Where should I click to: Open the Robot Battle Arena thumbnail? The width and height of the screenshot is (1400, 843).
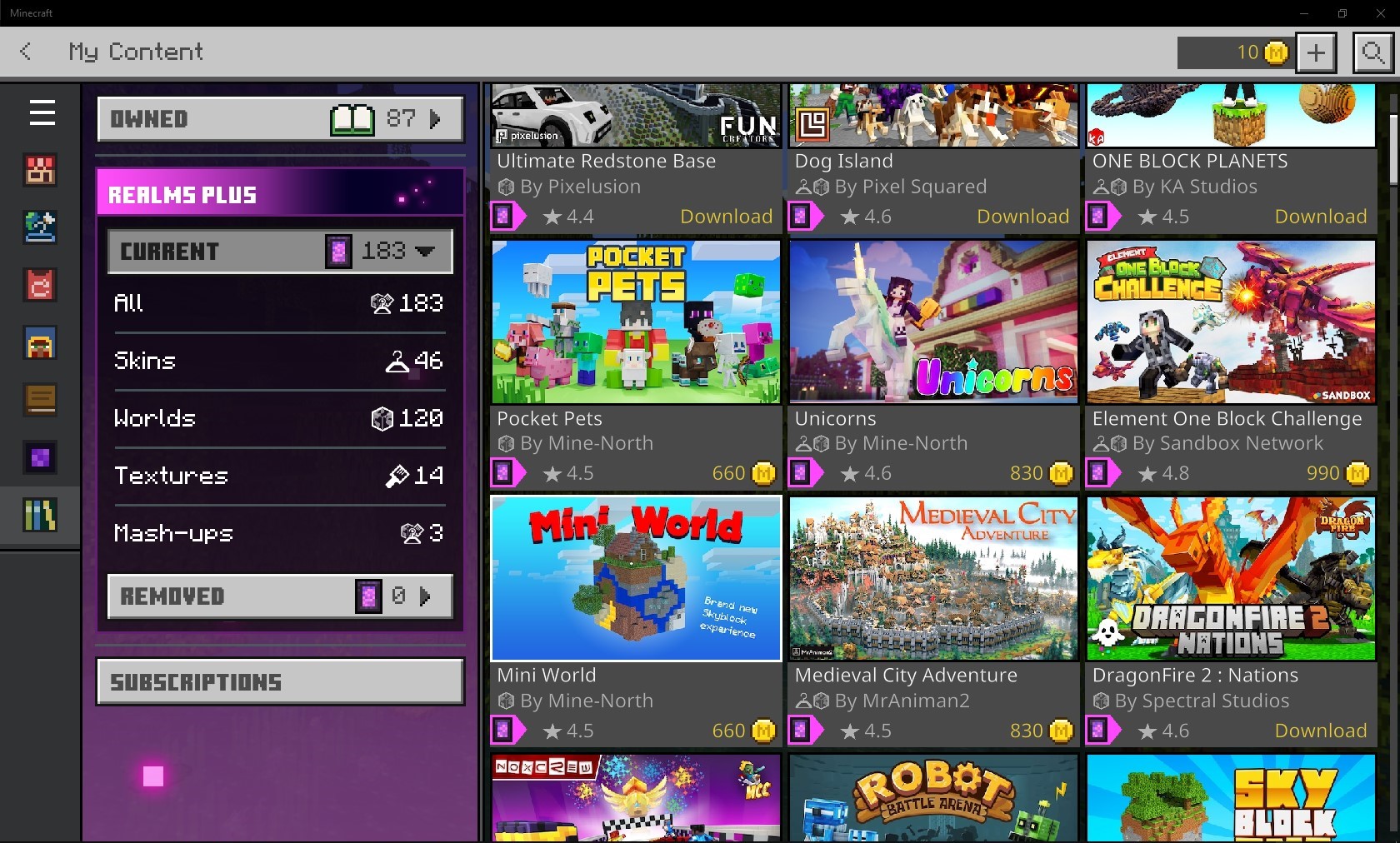pyautogui.click(x=933, y=798)
